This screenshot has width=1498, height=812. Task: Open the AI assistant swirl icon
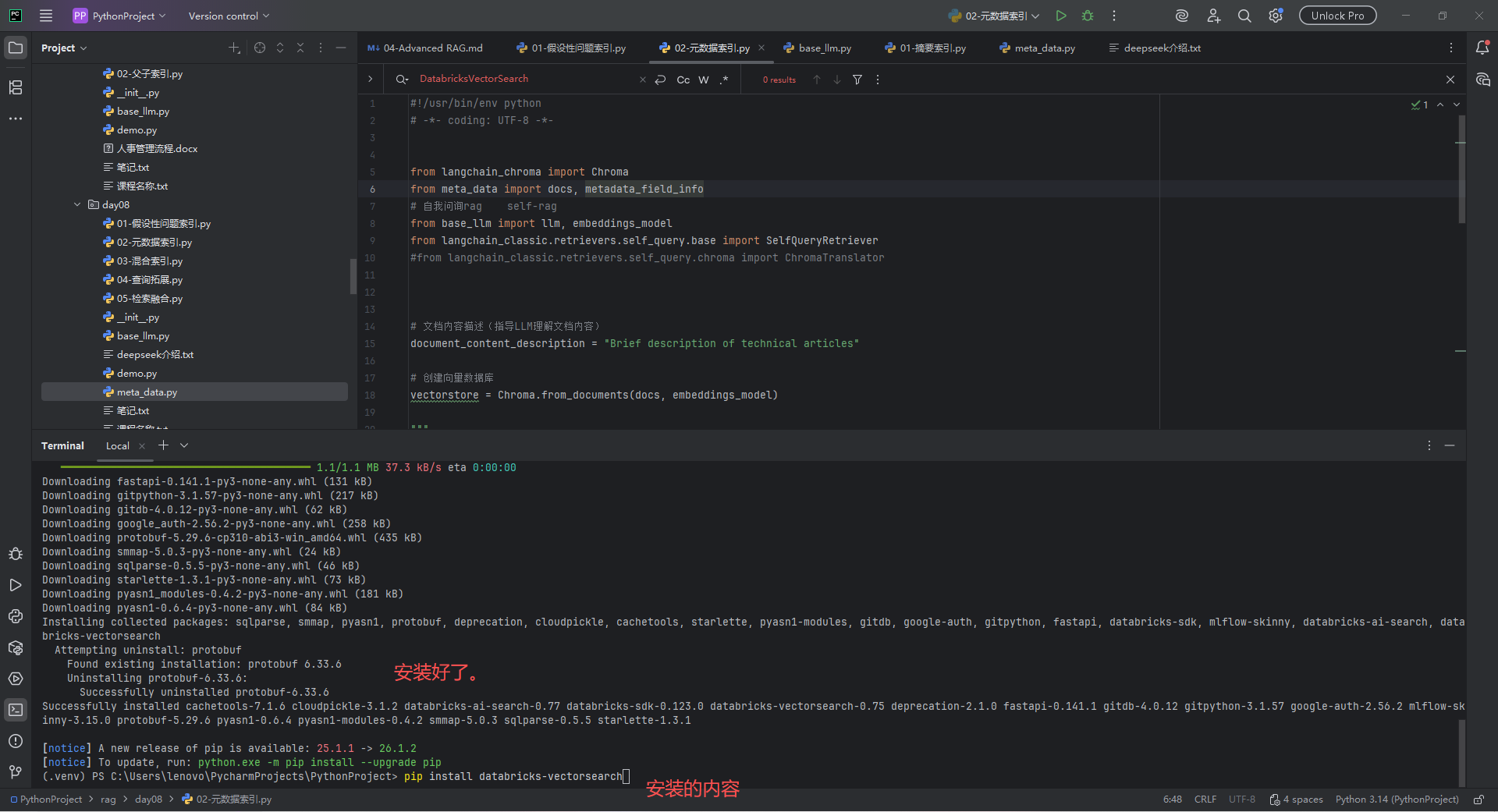tap(1182, 16)
